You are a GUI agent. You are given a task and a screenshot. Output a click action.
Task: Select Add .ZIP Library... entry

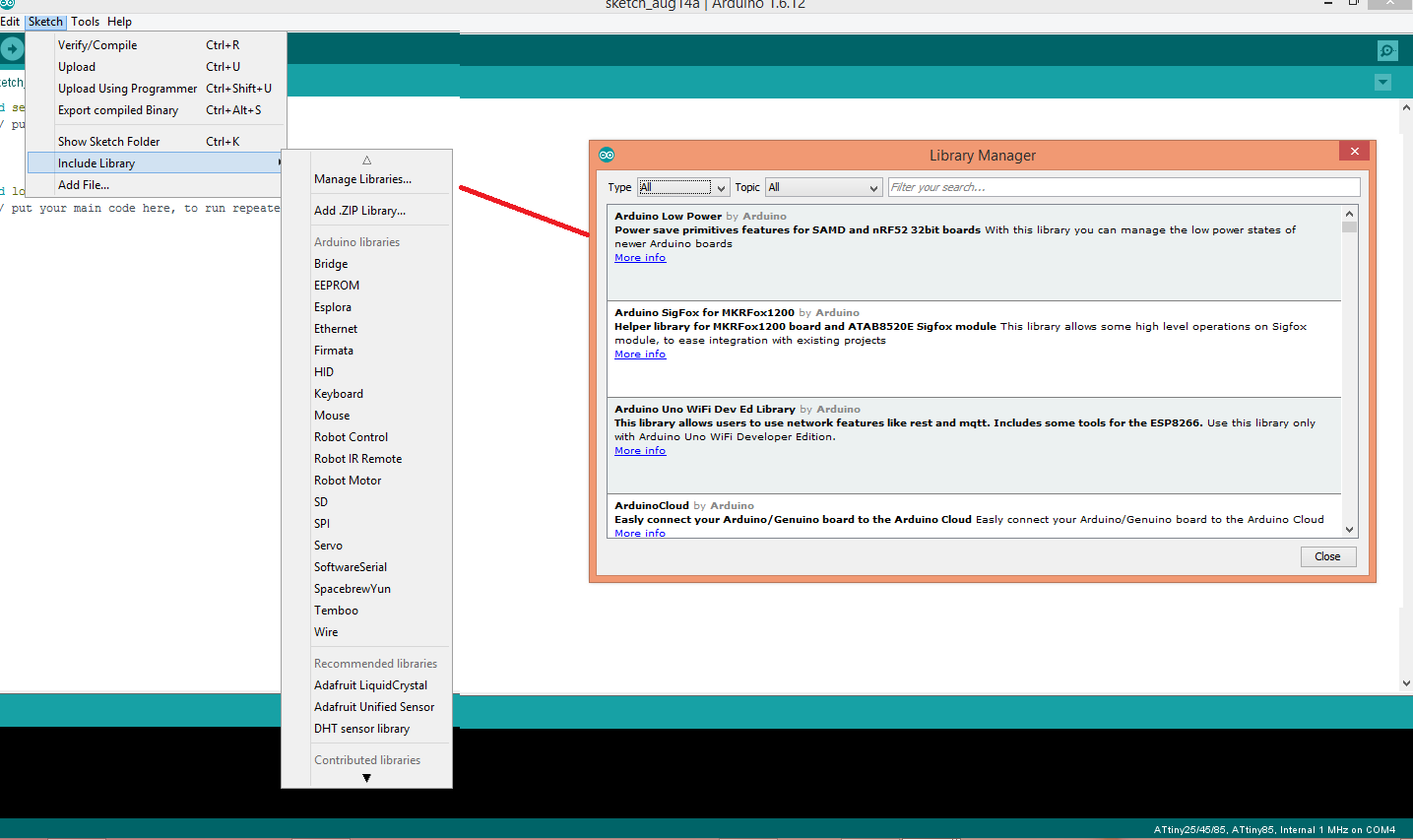[366, 211]
